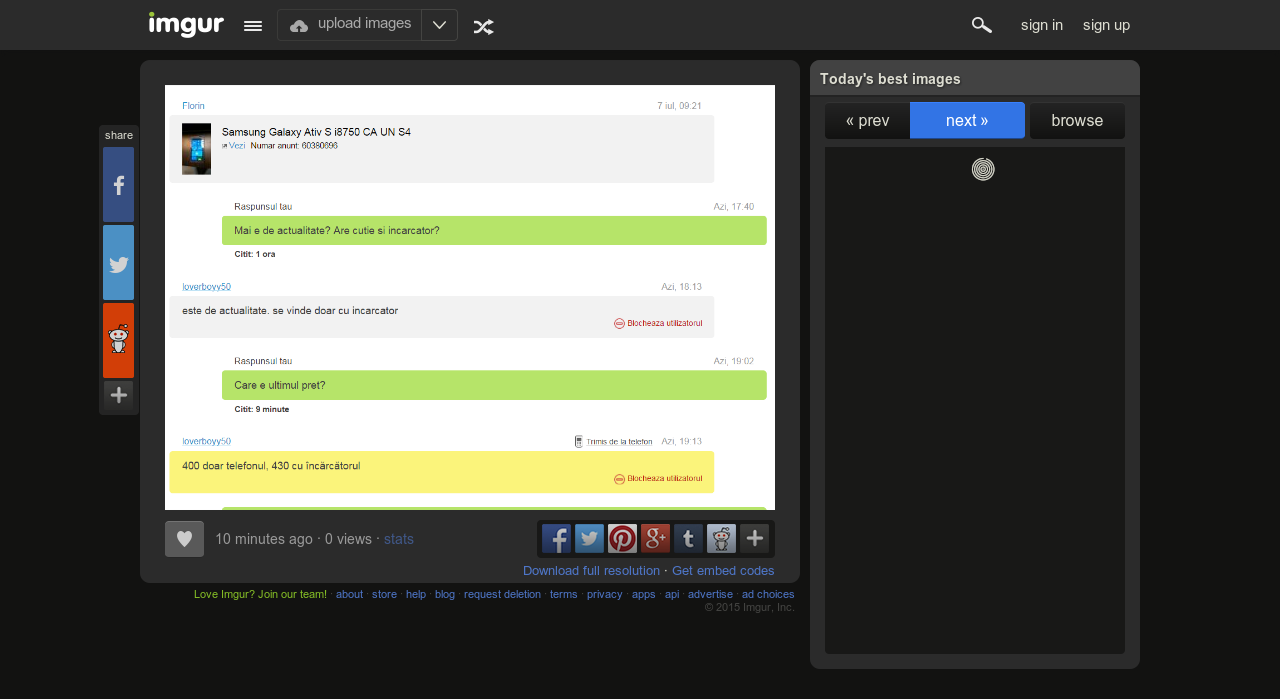
Task: Open the ad choices footer link
Action: pyautogui.click(x=768, y=594)
